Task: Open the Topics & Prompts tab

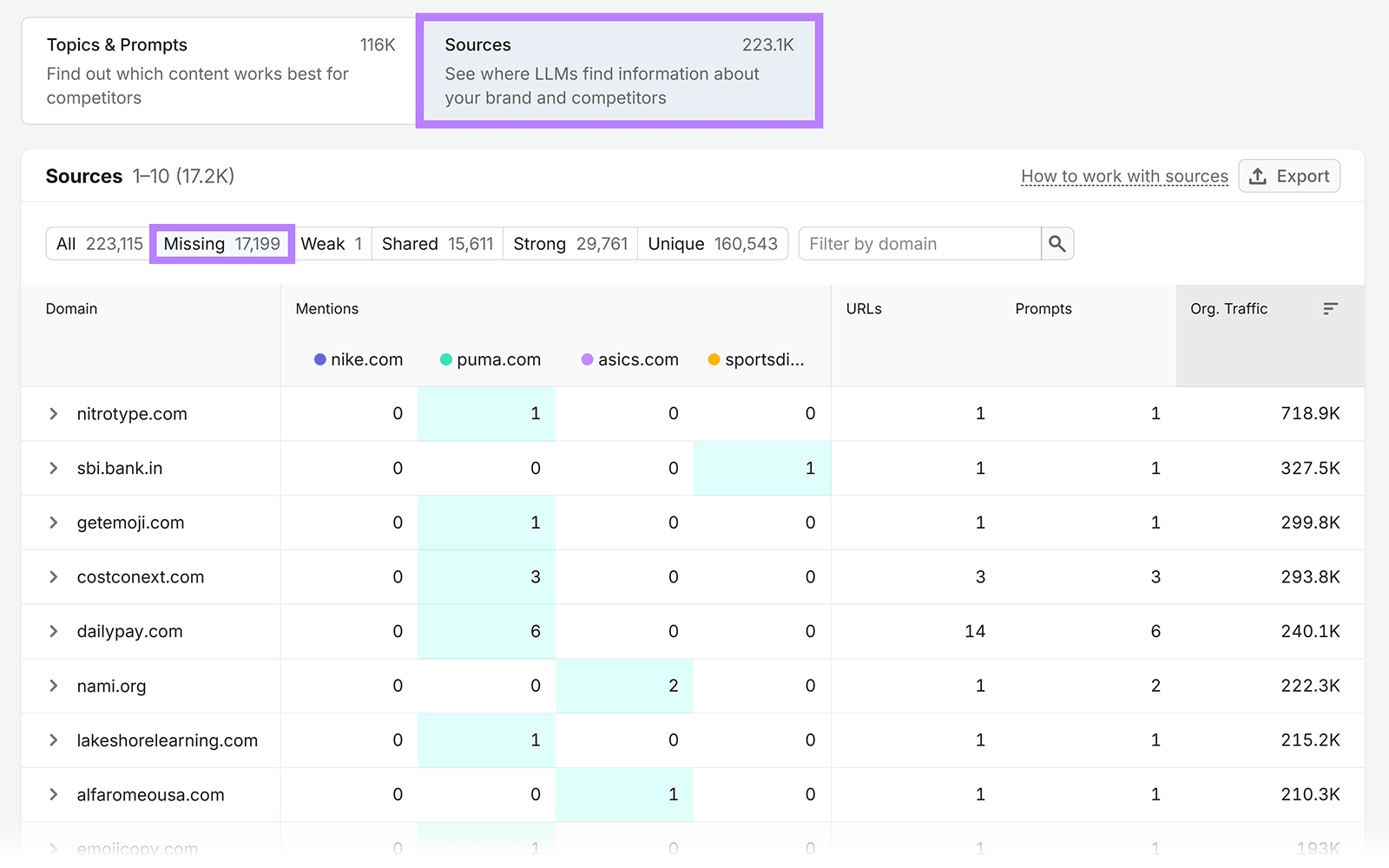Action: click(x=220, y=71)
